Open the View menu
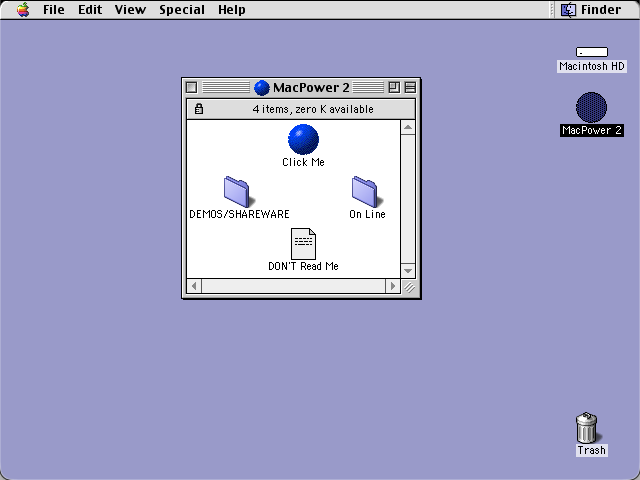The image size is (640, 480). (130, 9)
